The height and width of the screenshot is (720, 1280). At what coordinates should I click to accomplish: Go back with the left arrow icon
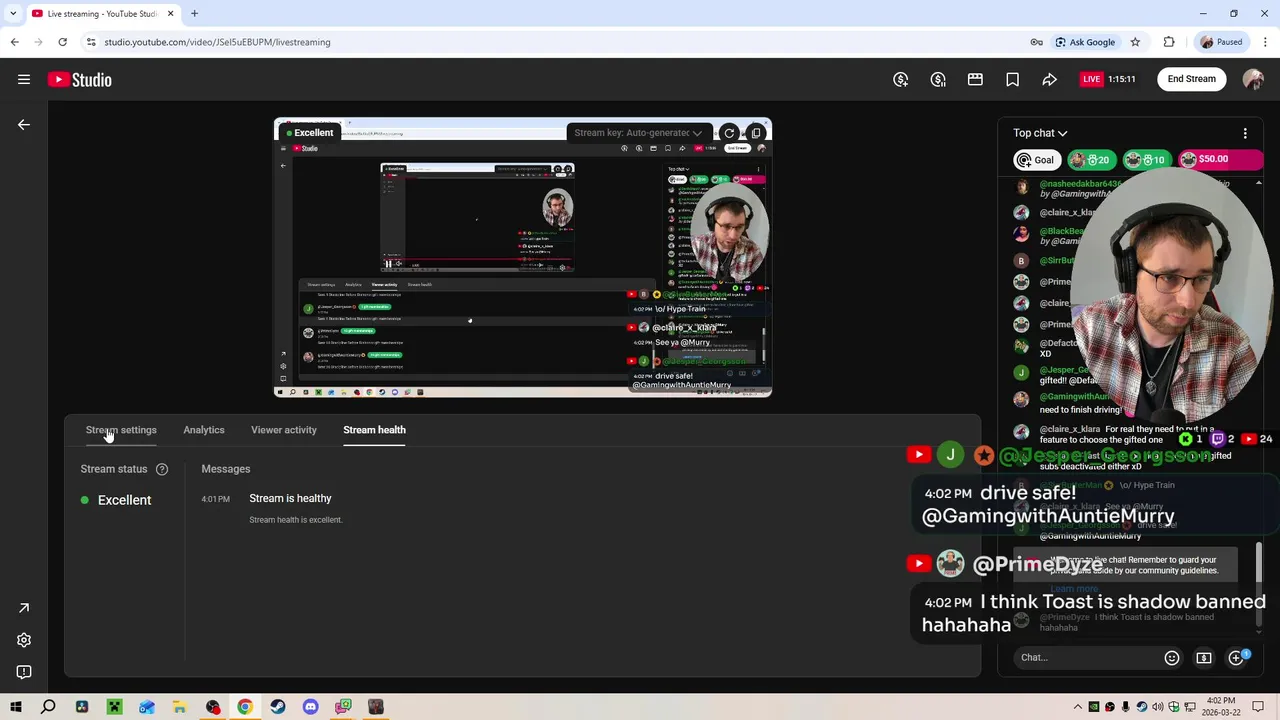(24, 125)
